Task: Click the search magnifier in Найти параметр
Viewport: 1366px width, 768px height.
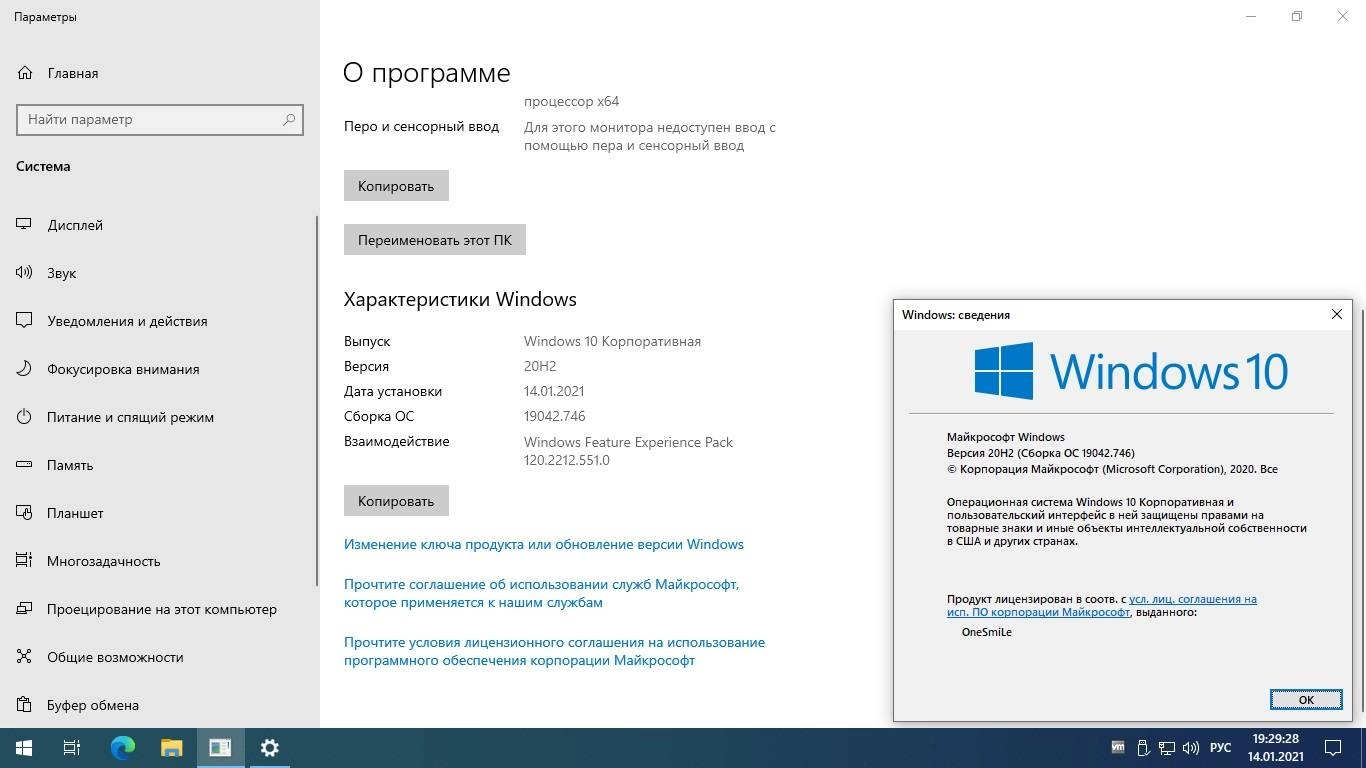Action: [289, 119]
